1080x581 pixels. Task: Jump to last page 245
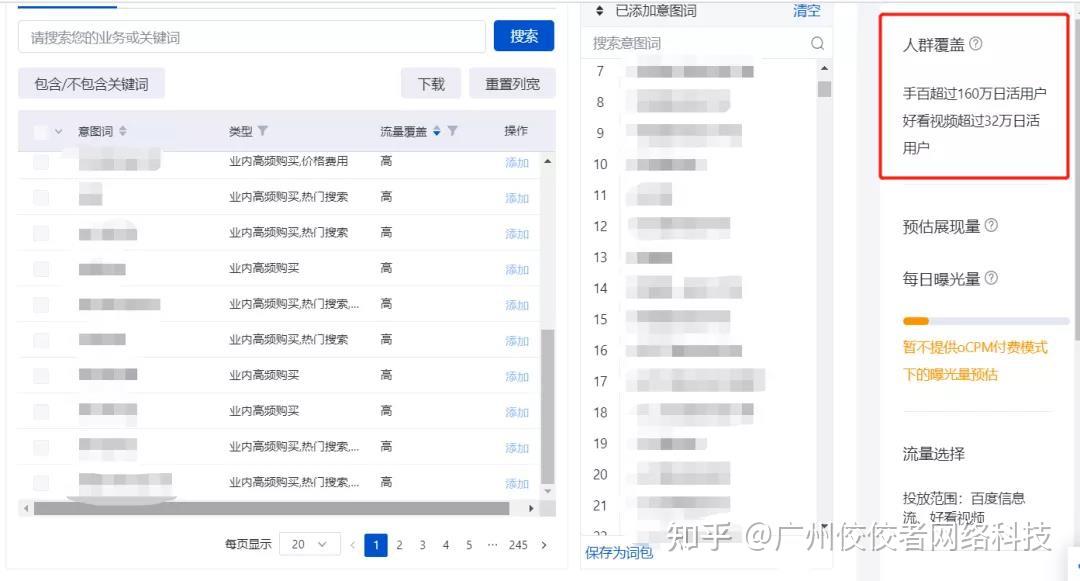pos(518,545)
